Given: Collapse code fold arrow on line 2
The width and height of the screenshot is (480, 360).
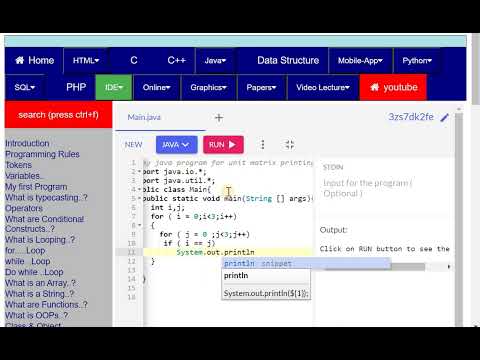Looking at the screenshot, I should click(x=139, y=172).
